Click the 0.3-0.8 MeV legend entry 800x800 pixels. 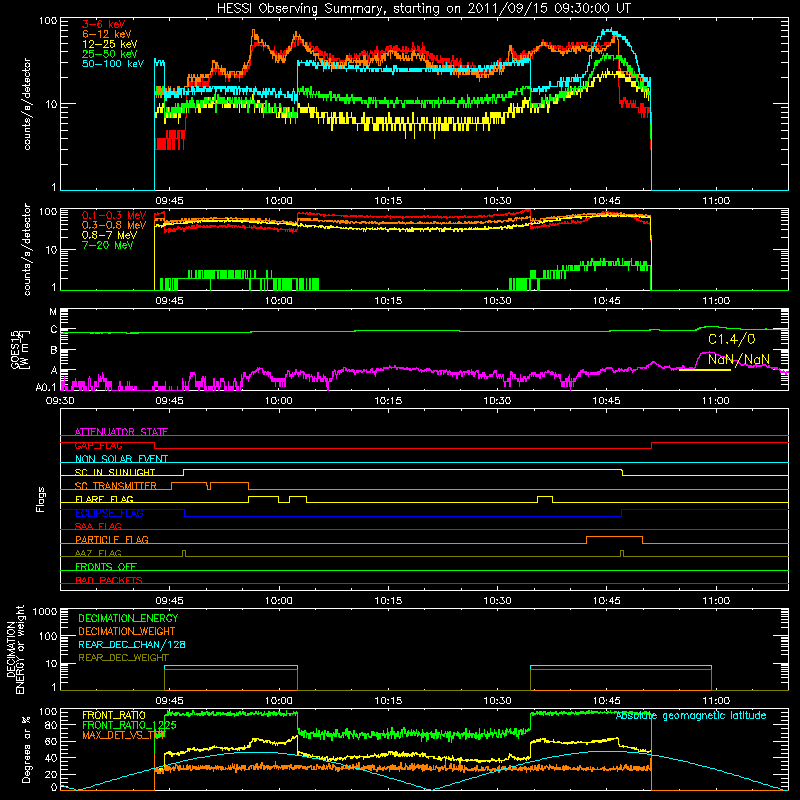(x=114, y=225)
